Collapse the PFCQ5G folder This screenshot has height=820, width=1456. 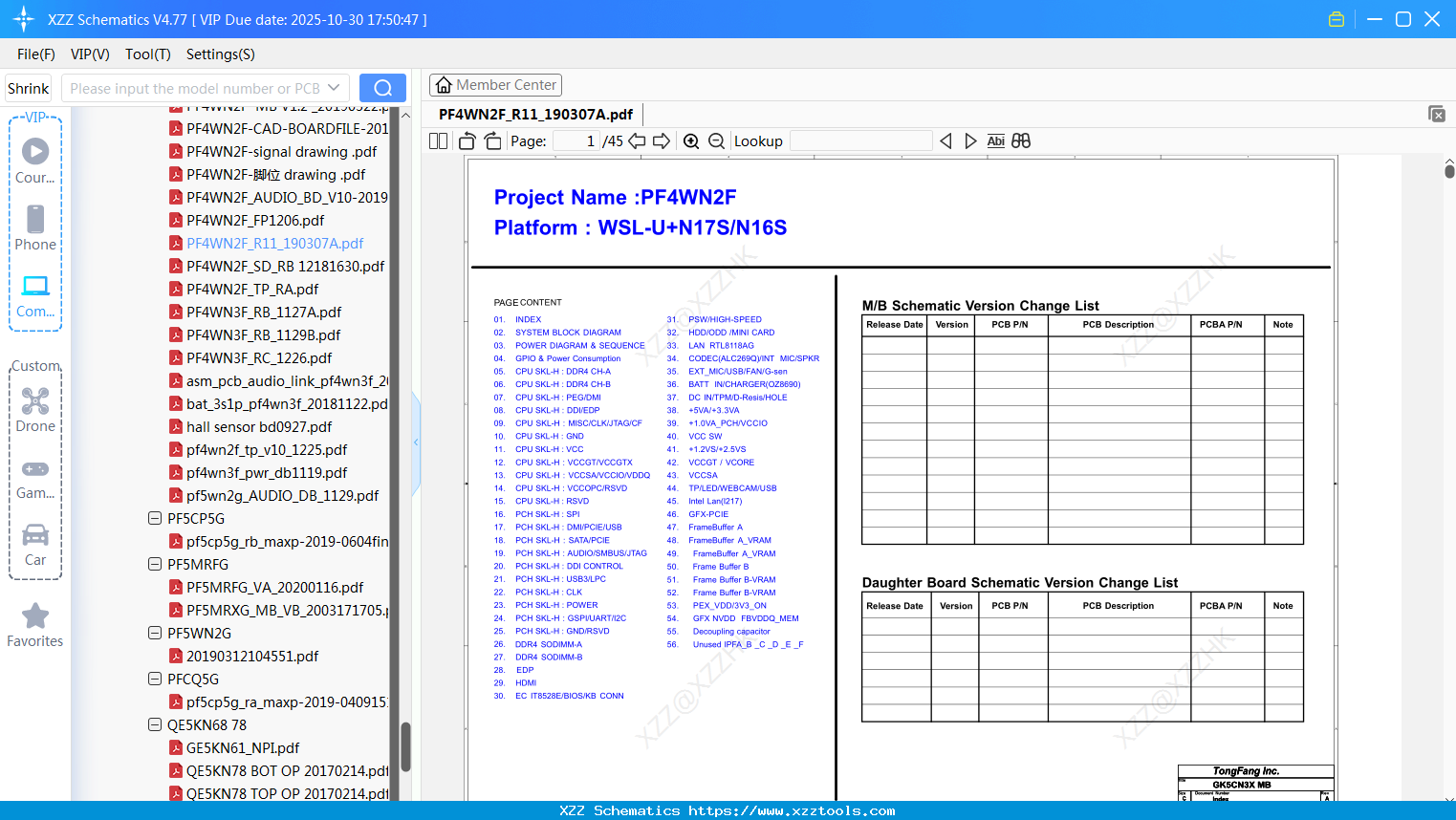pos(155,680)
